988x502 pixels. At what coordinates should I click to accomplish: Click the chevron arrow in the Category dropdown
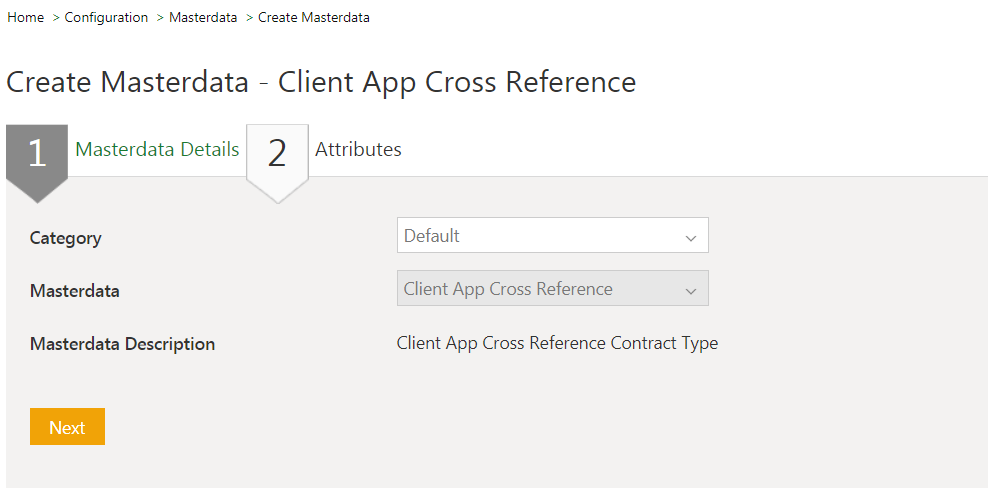[x=690, y=237]
